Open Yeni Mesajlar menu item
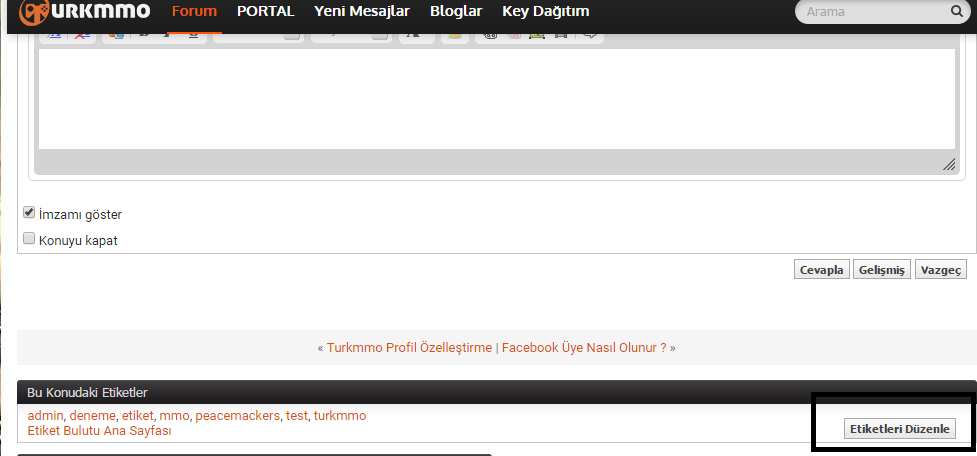Image resolution: width=977 pixels, height=456 pixels. pyautogui.click(x=362, y=11)
